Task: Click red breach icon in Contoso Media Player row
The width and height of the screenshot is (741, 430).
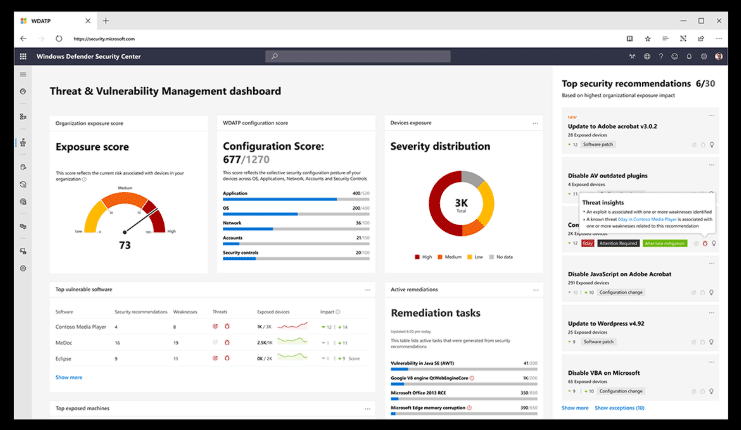Action: point(215,327)
